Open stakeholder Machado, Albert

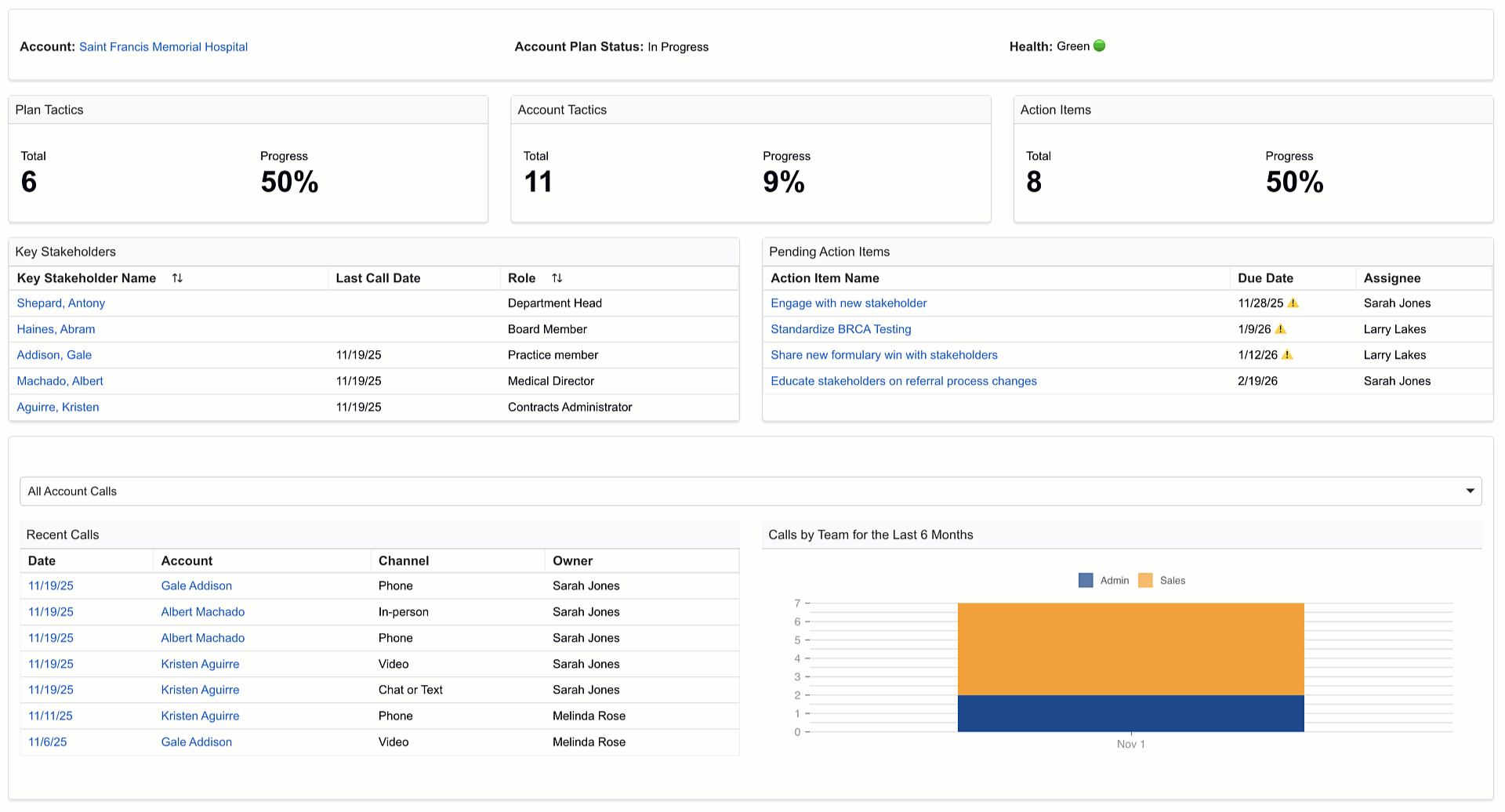click(x=60, y=381)
